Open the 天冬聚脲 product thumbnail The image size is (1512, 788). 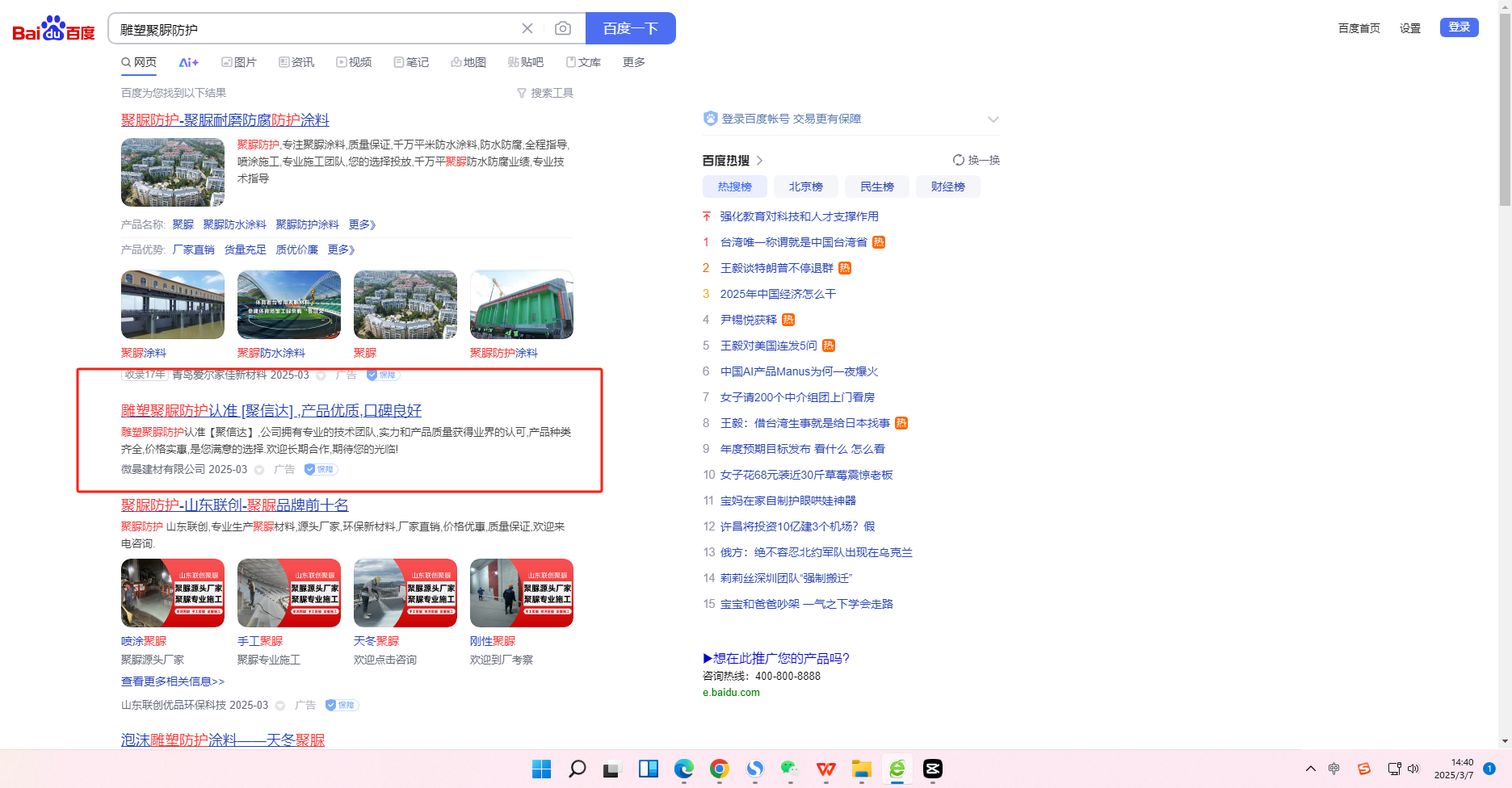point(405,593)
